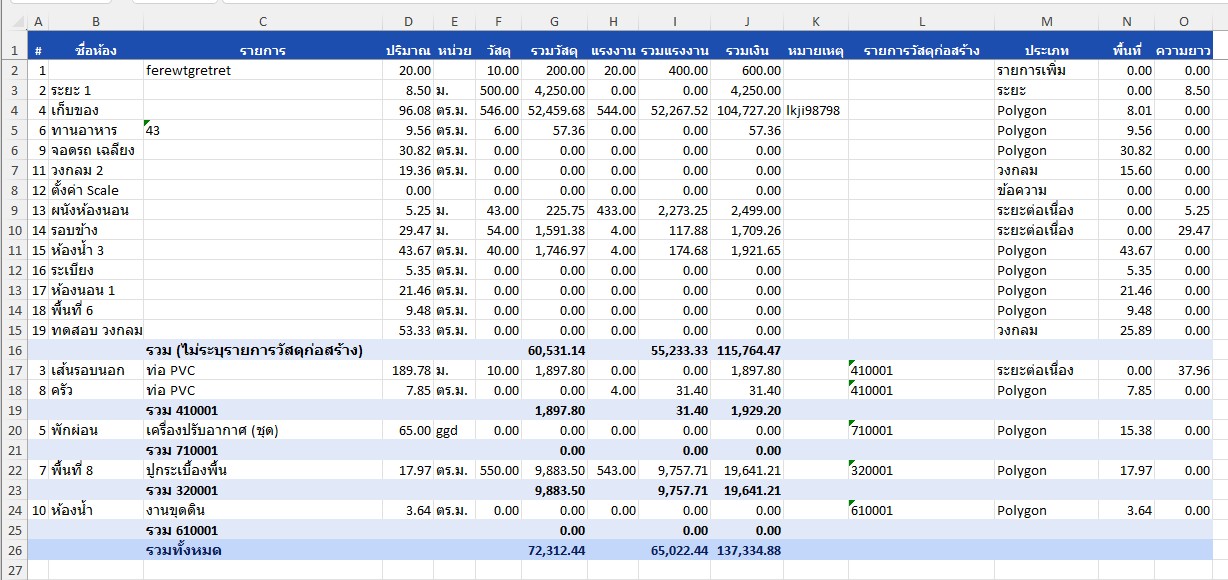Click the 'ตั้งค่า Scale' cell
Viewport: 1228px width, 580px height.
[x=96, y=190]
